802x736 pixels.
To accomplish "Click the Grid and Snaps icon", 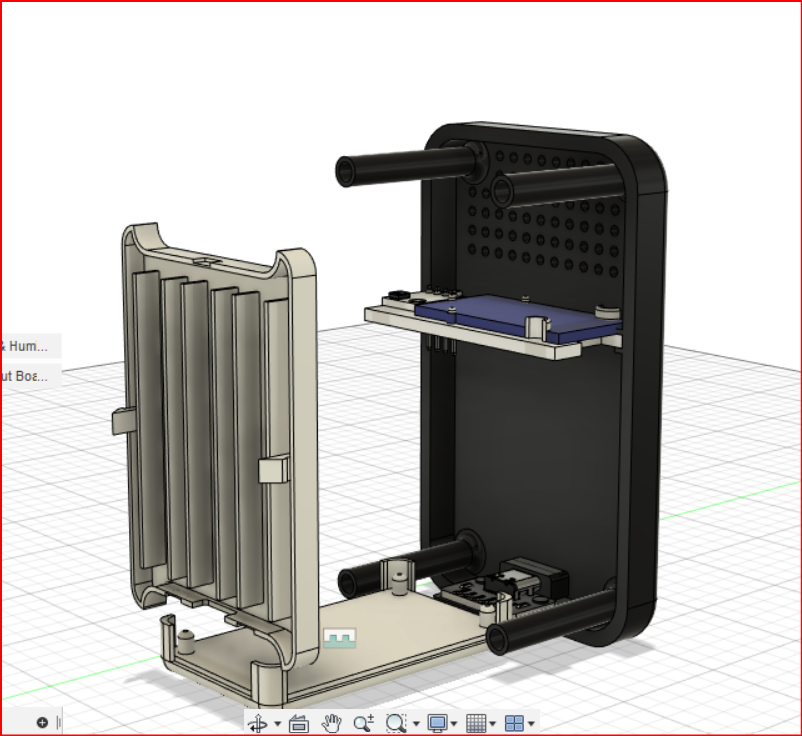I will click(x=476, y=723).
